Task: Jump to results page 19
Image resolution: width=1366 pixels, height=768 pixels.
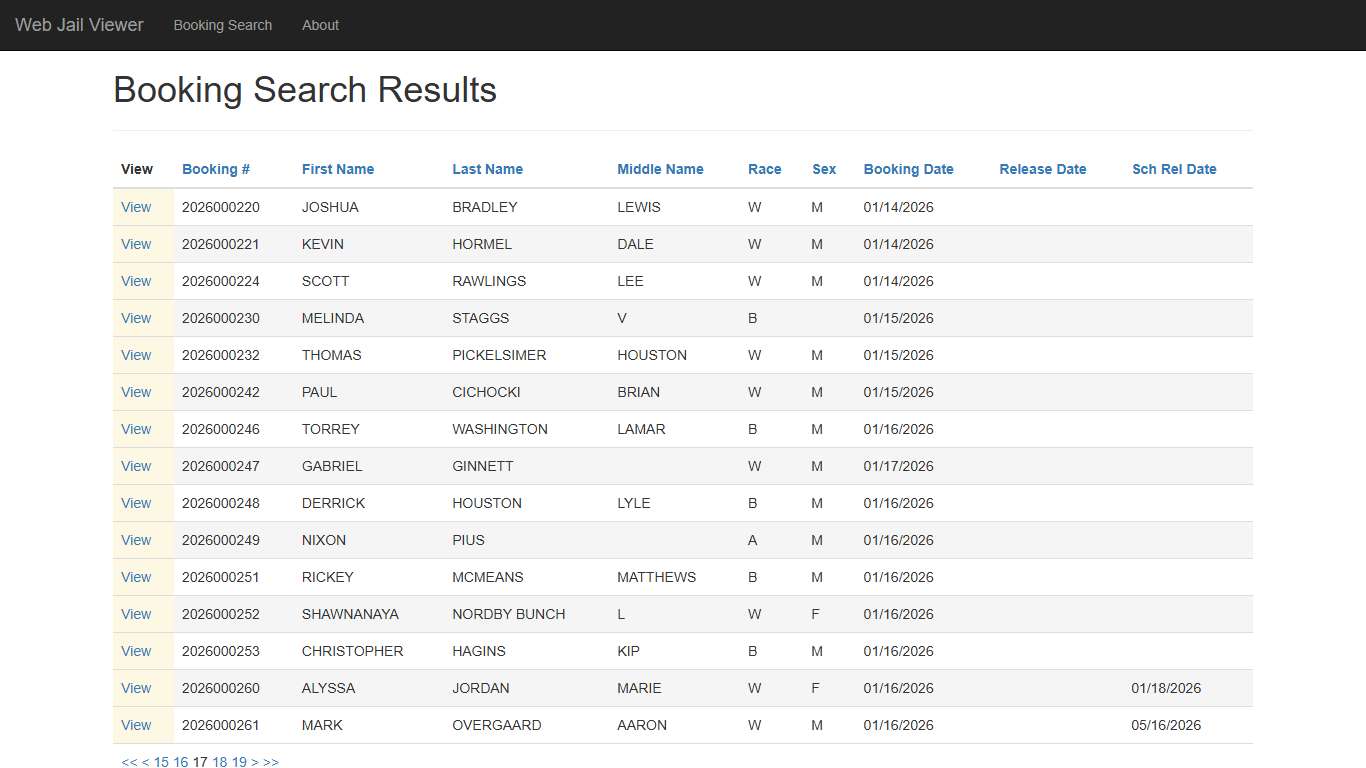Action: [x=238, y=762]
